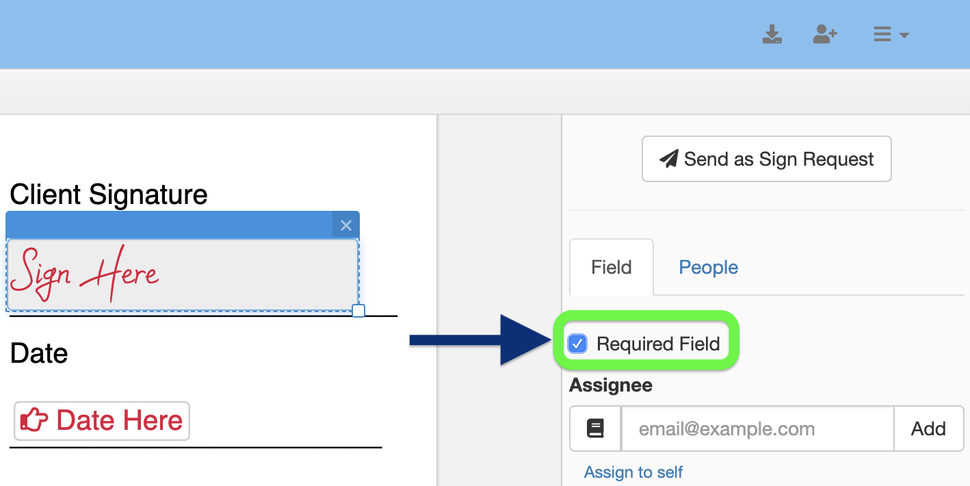This screenshot has height=486, width=970.
Task: Click Send as Sign Request button
Action: pyautogui.click(x=766, y=159)
